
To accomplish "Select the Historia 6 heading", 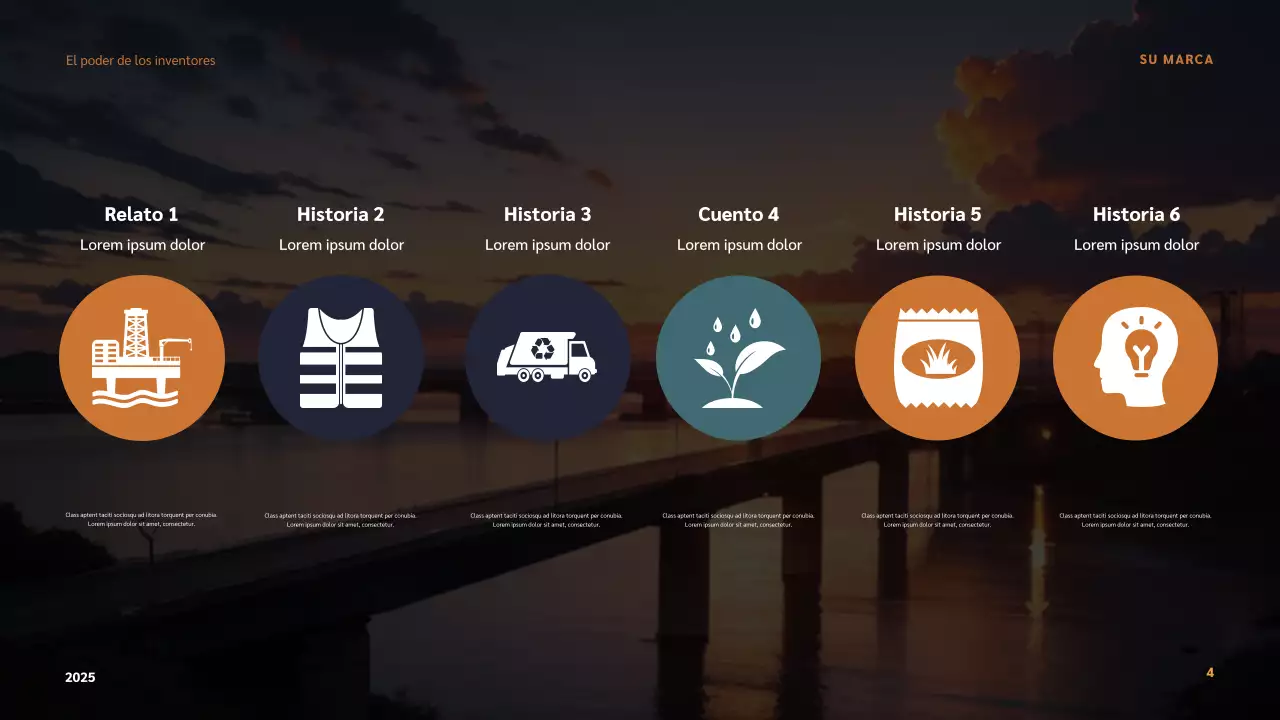I will click(x=1135, y=214).
